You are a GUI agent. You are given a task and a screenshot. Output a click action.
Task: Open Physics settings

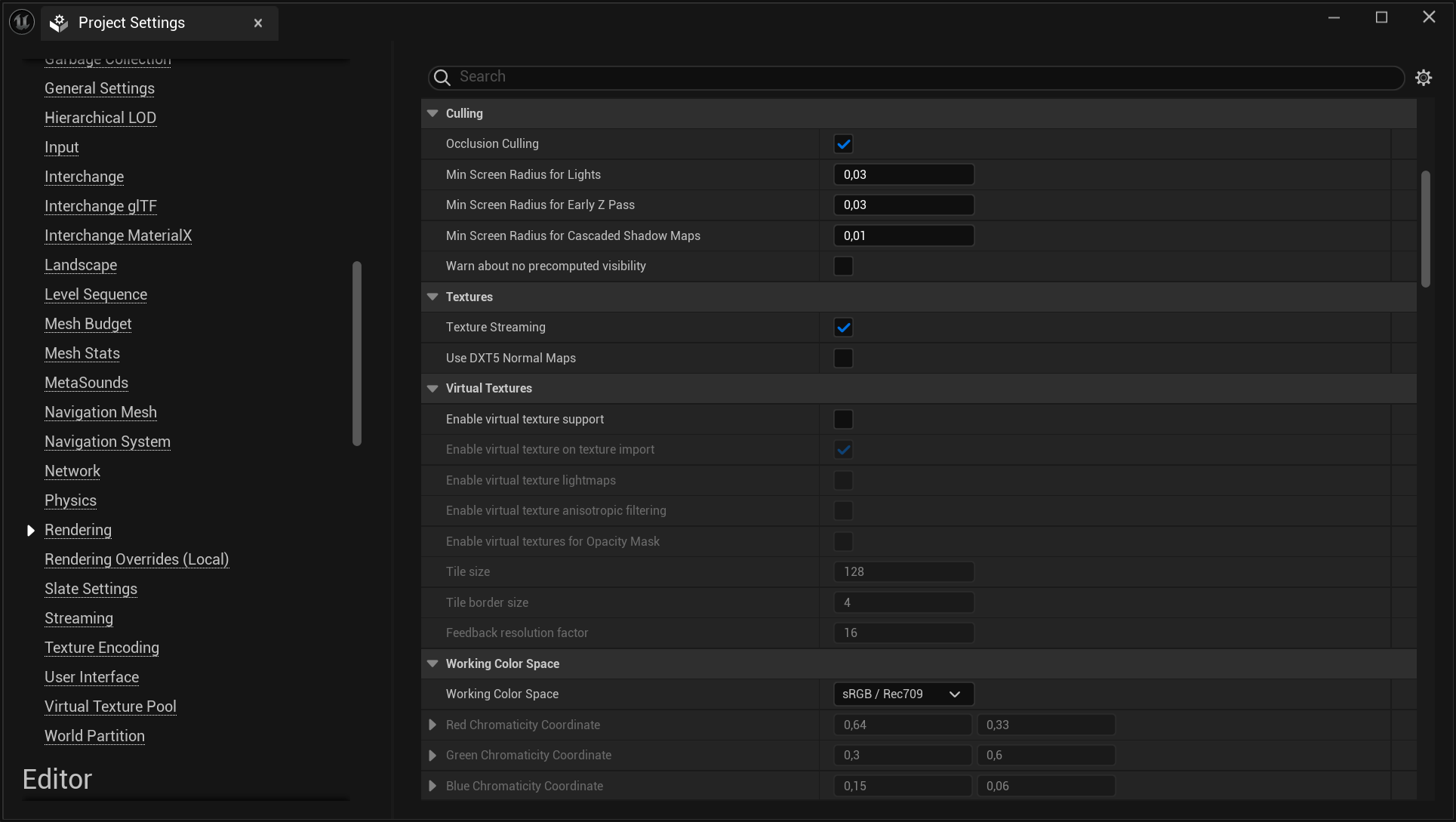(x=70, y=500)
